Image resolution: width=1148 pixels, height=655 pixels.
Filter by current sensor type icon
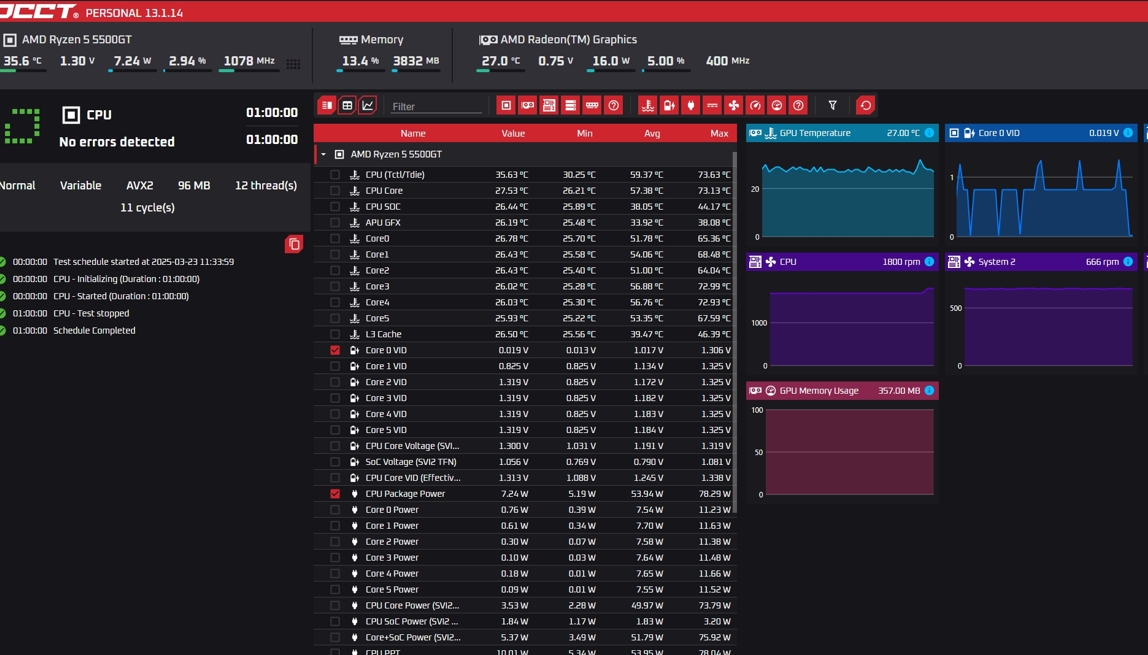click(x=712, y=105)
